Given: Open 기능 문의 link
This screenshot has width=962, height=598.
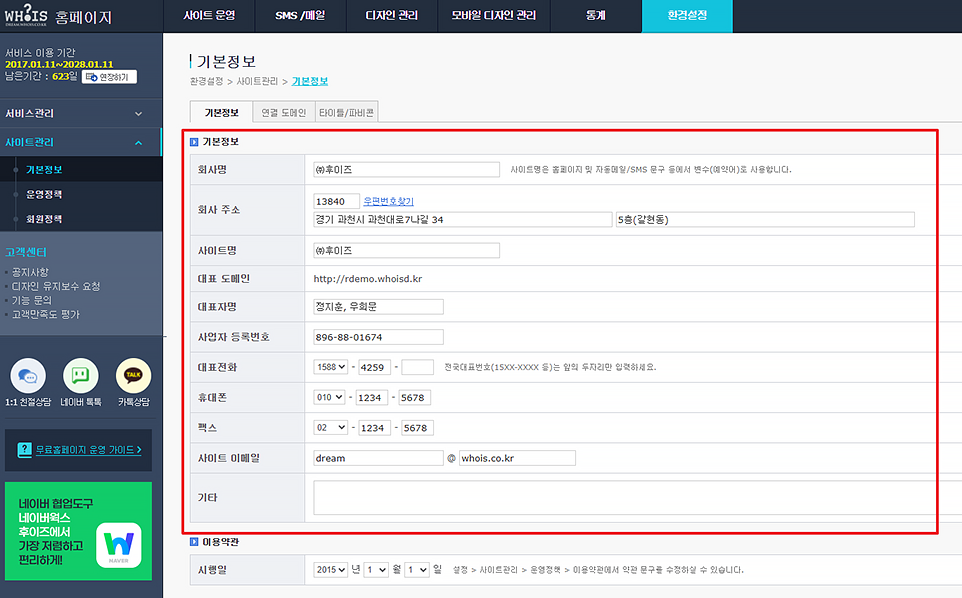Looking at the screenshot, I should point(32,300).
